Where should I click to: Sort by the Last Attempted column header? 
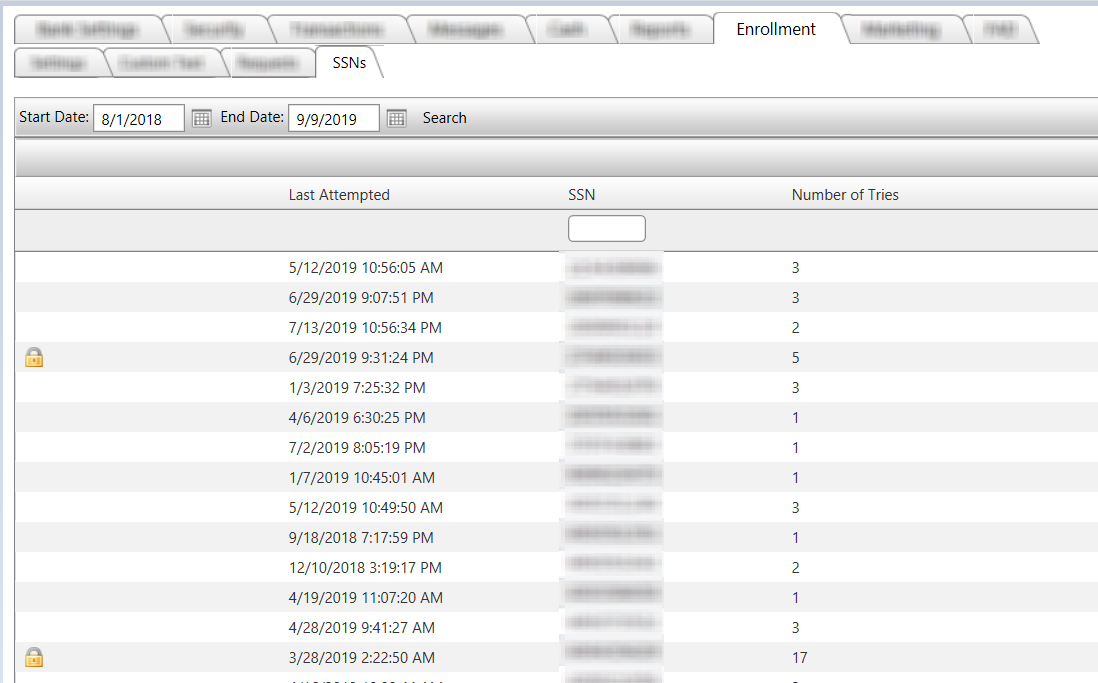pyautogui.click(x=339, y=195)
